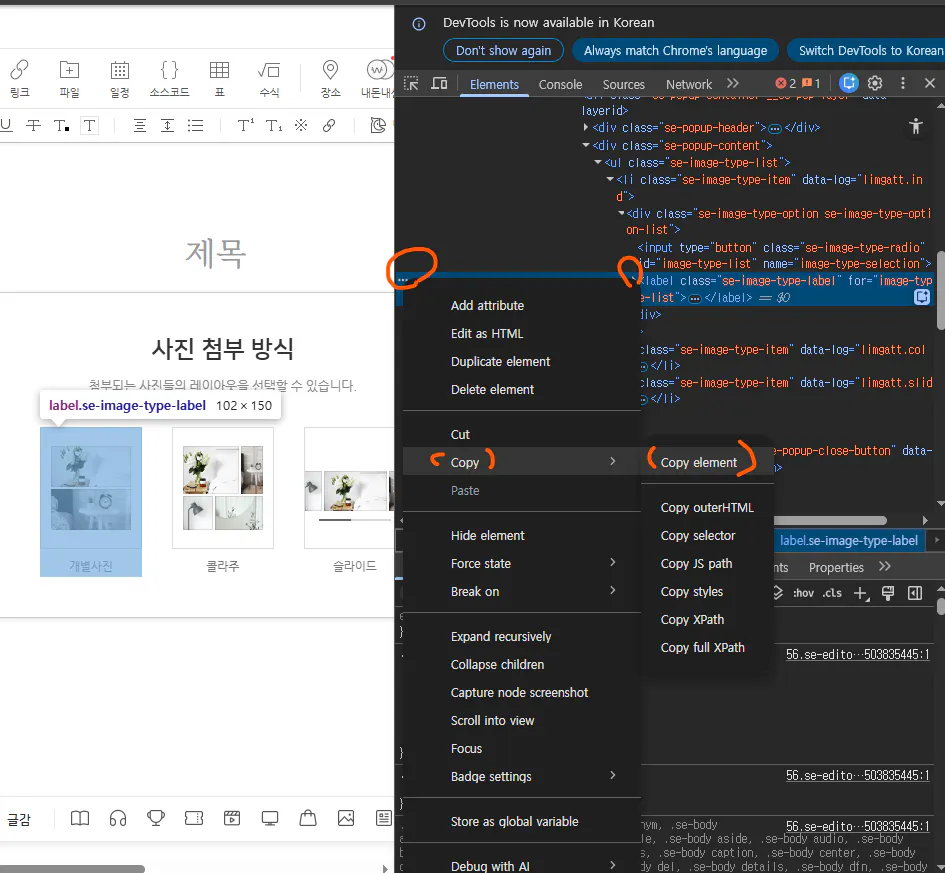The image size is (945, 873).
Task: Collapse the se-image-type-list ul node
Action: 598,162
